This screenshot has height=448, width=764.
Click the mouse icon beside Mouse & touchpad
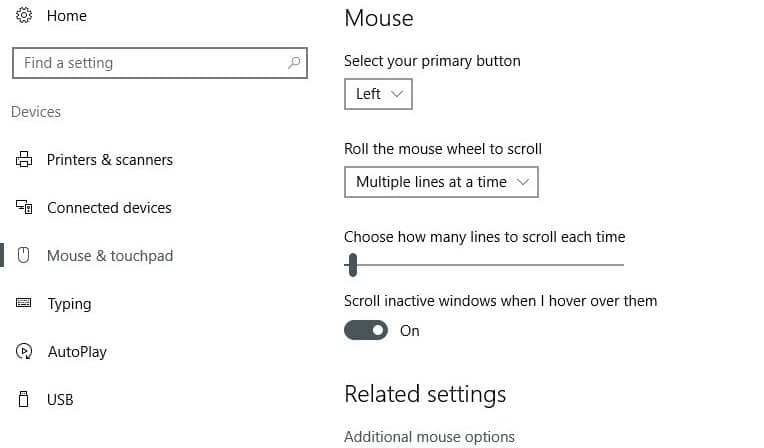point(25,256)
